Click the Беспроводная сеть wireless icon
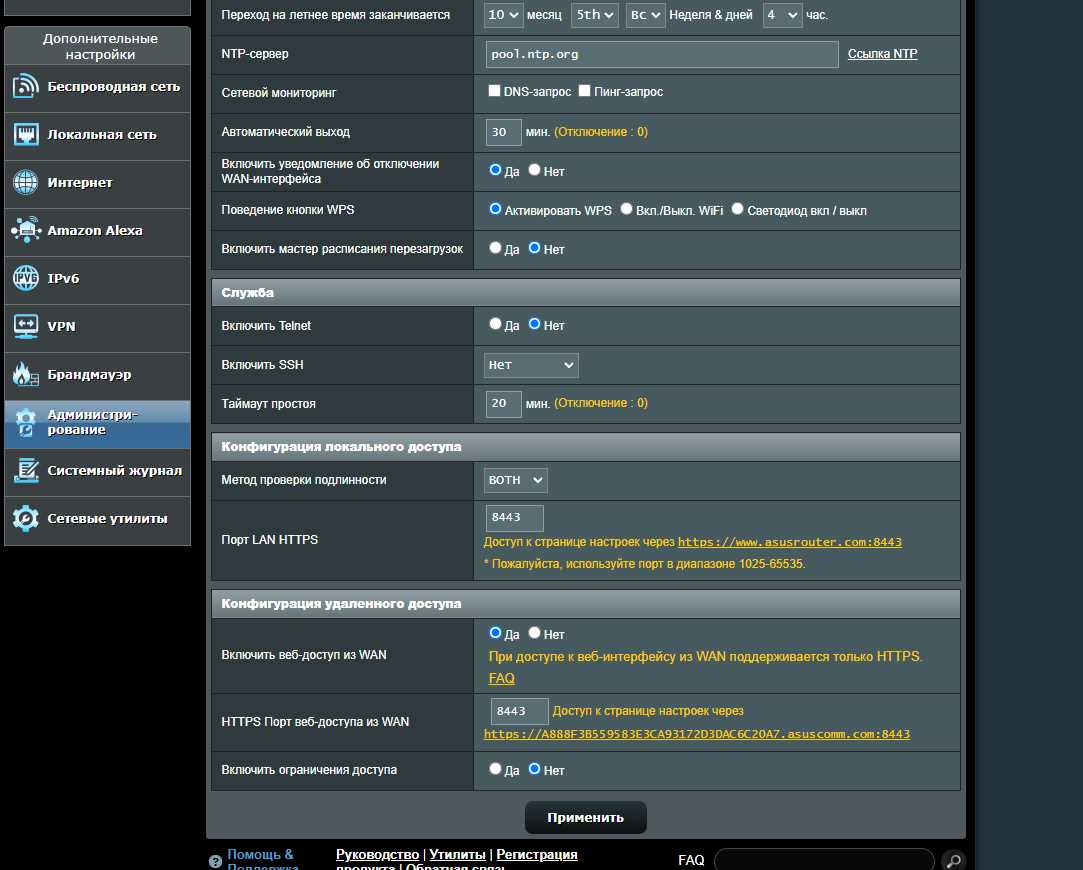The height and width of the screenshot is (870, 1083). tap(26, 86)
